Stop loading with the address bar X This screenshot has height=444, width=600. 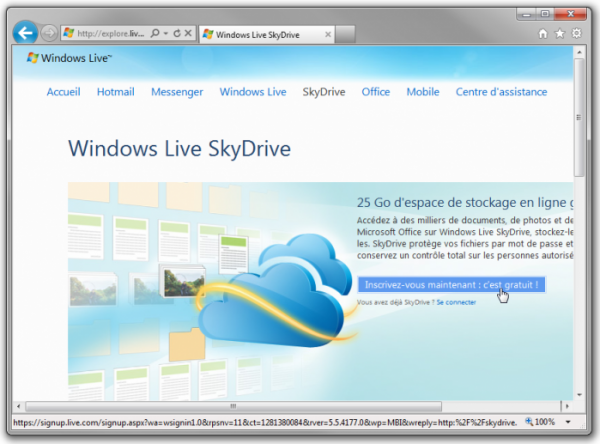click(188, 33)
